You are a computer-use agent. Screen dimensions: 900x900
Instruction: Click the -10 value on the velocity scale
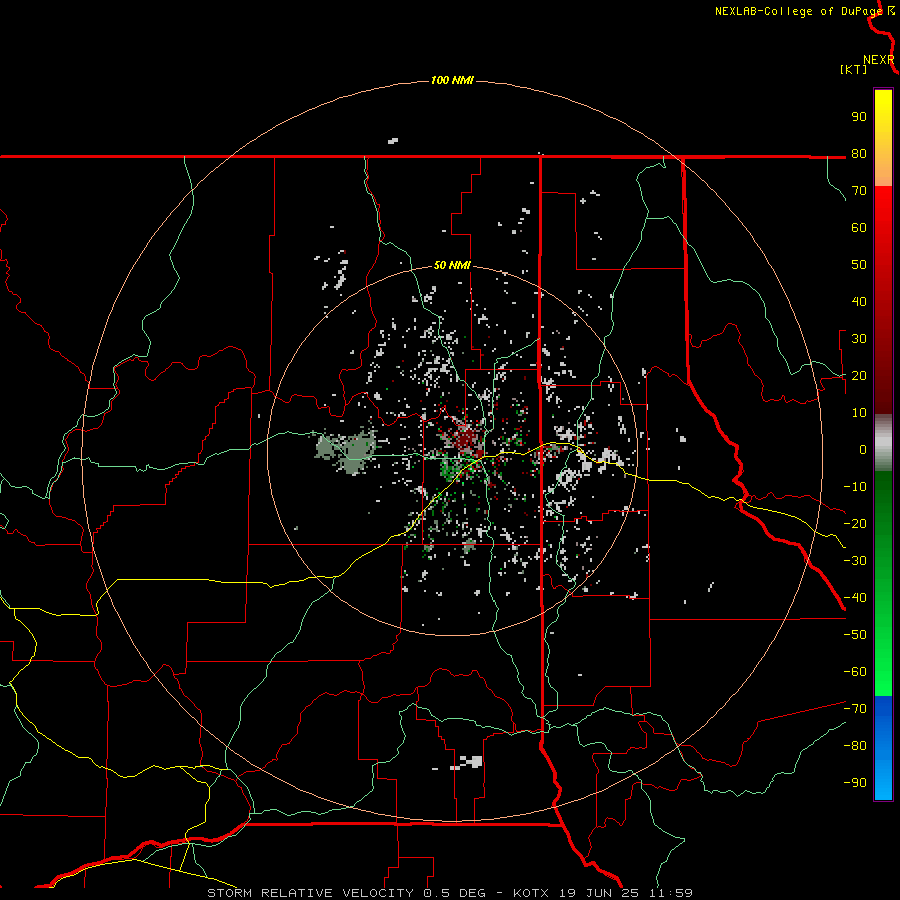point(855,487)
